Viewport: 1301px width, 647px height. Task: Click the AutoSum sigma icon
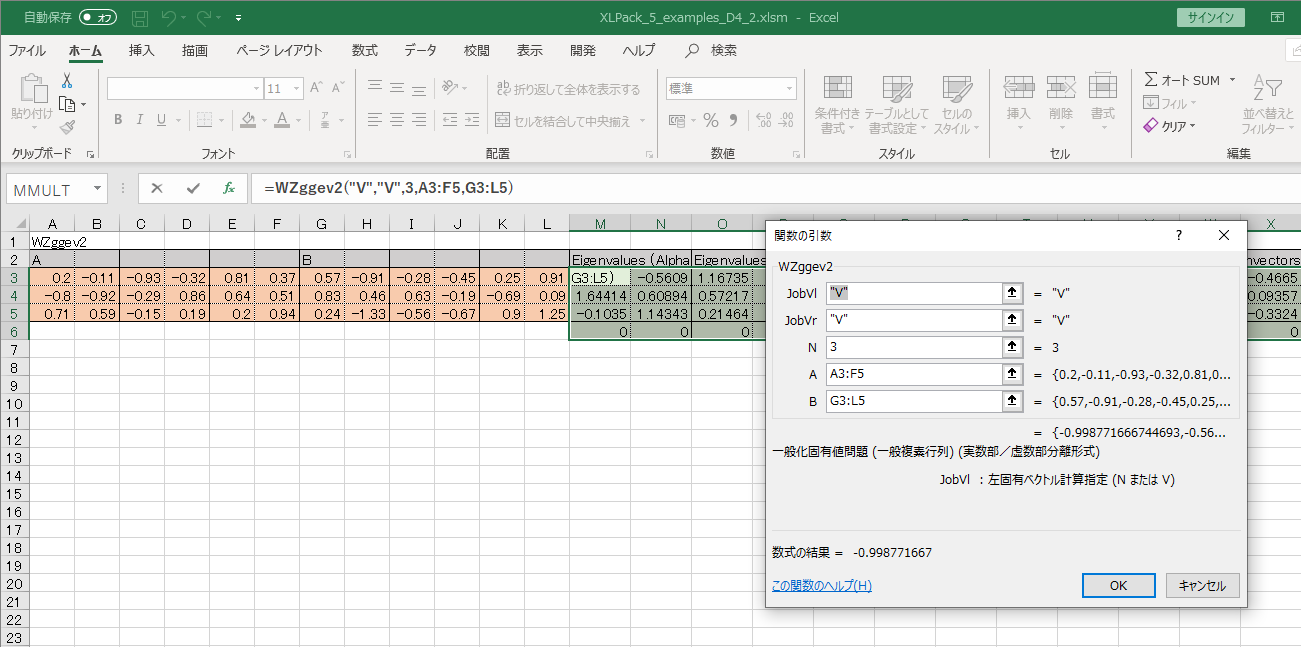tap(1151, 80)
